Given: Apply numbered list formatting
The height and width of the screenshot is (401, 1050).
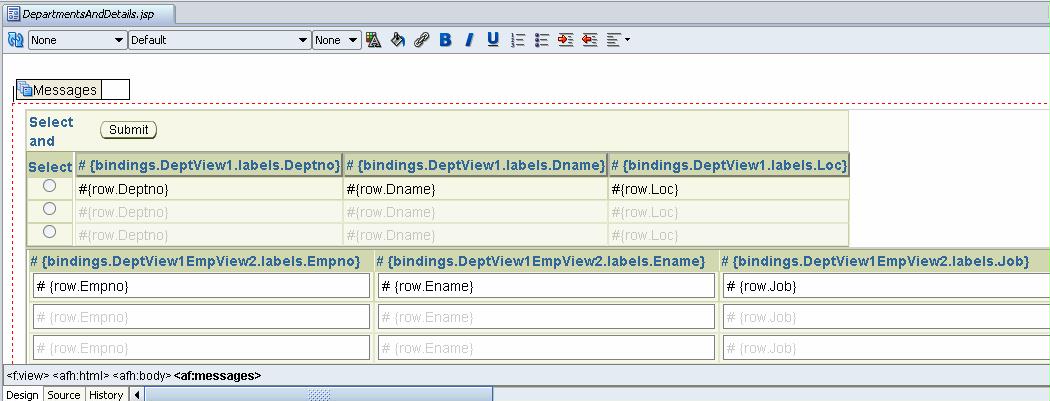Looking at the screenshot, I should [518, 40].
